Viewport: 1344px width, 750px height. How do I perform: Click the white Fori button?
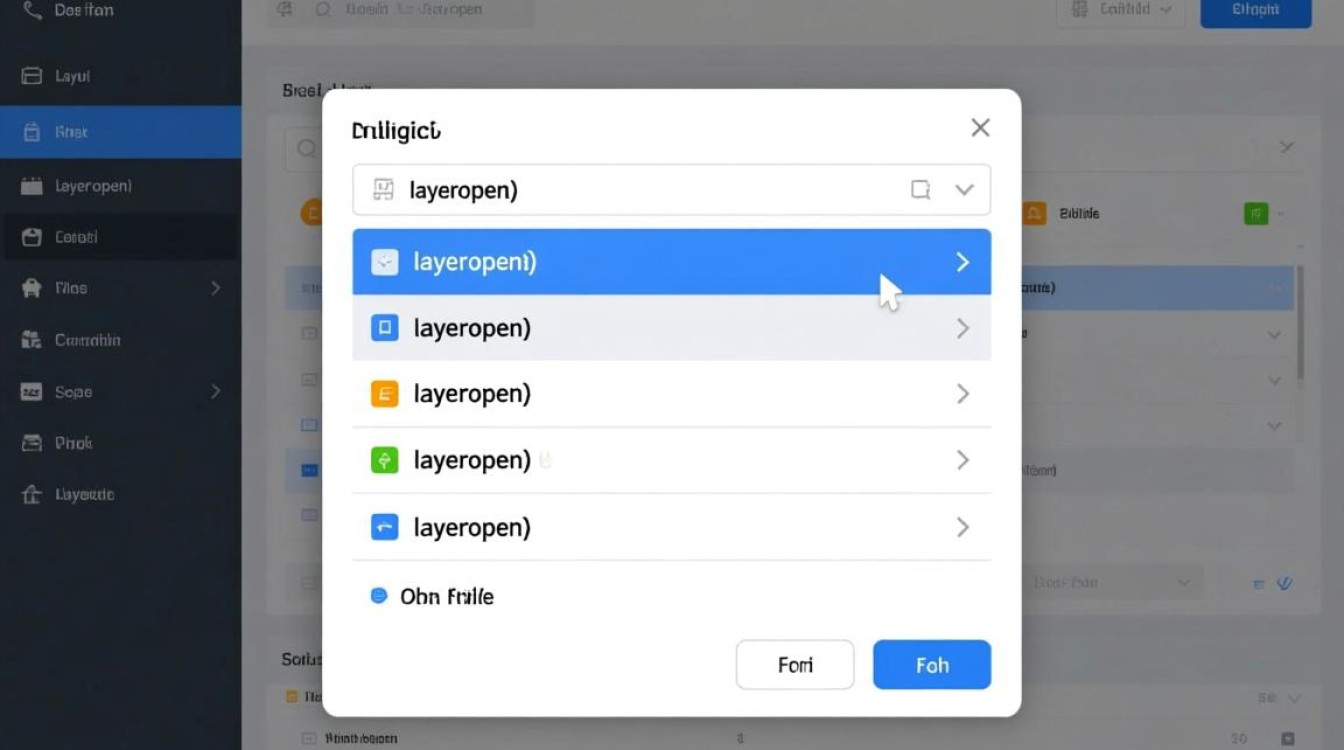(795, 665)
